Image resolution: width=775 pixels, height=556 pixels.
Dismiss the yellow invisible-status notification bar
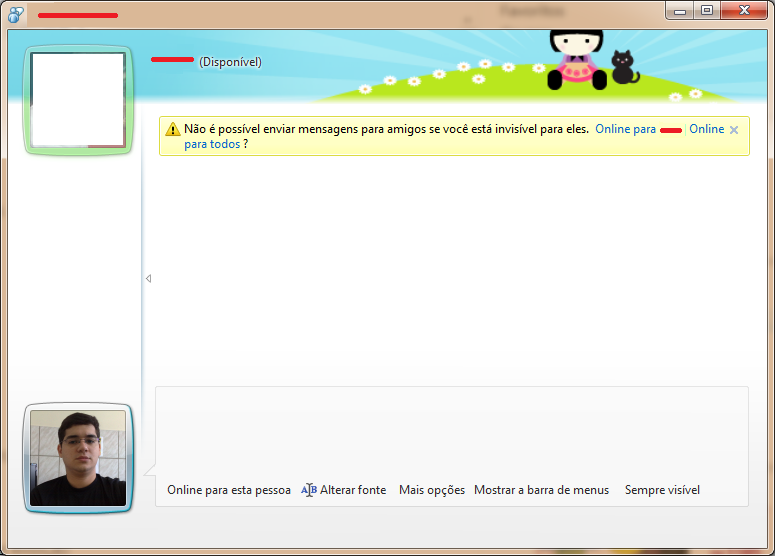tap(734, 130)
